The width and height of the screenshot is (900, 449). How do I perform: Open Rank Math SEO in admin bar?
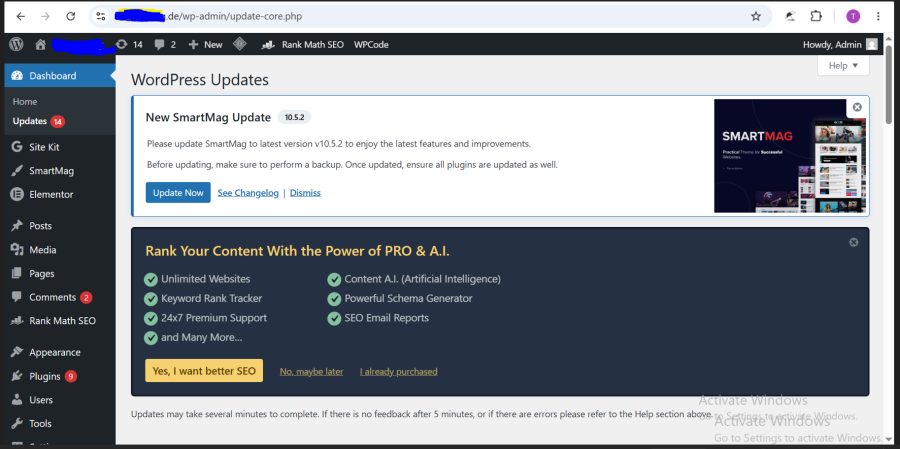pos(302,44)
